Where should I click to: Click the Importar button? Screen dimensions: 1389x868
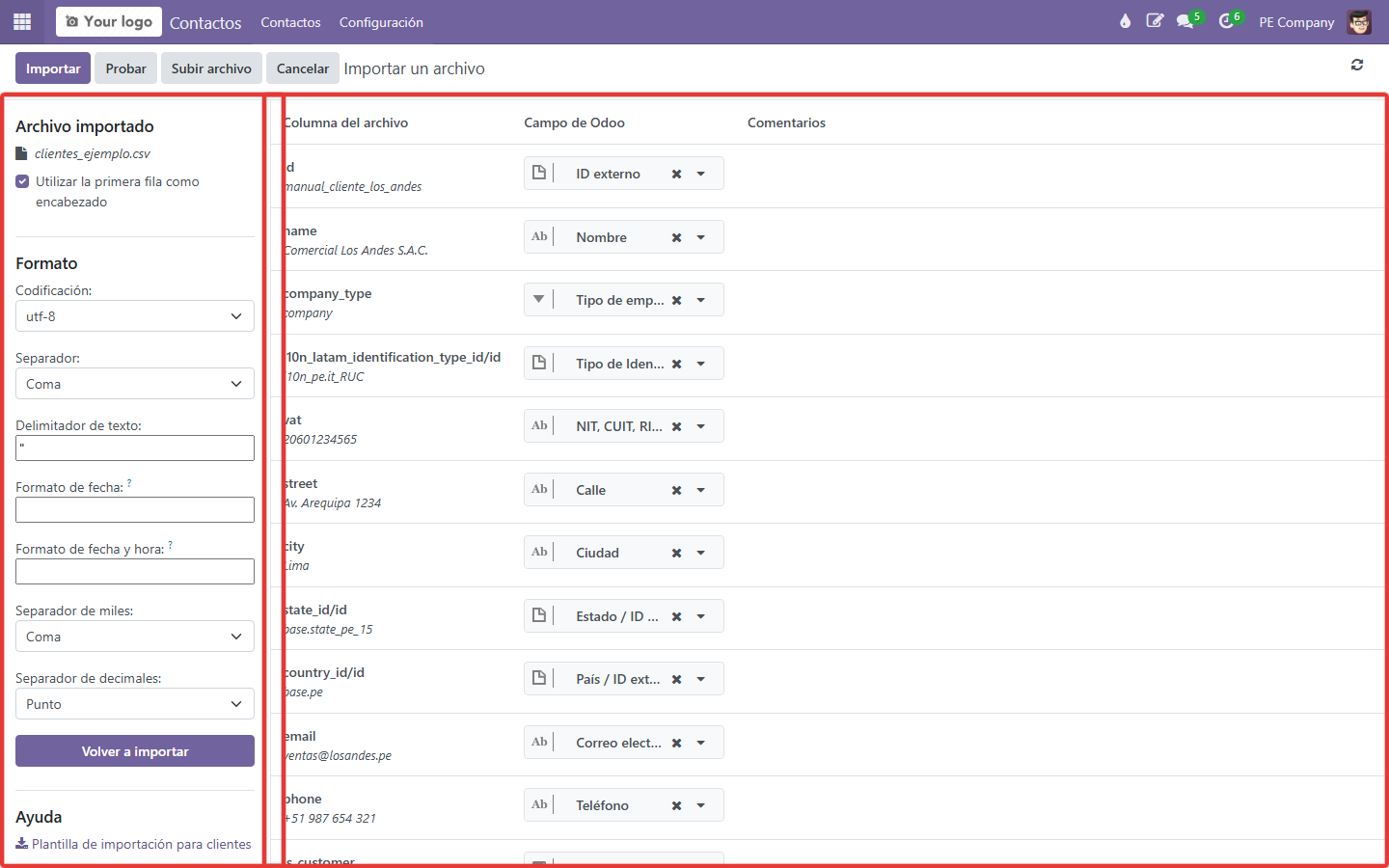coord(53,68)
